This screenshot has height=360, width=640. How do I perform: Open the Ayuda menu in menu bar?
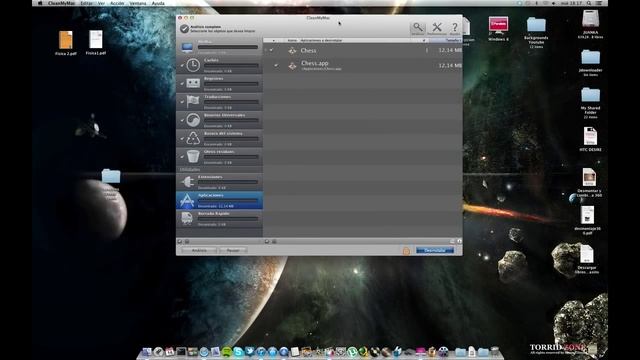(158, 3)
